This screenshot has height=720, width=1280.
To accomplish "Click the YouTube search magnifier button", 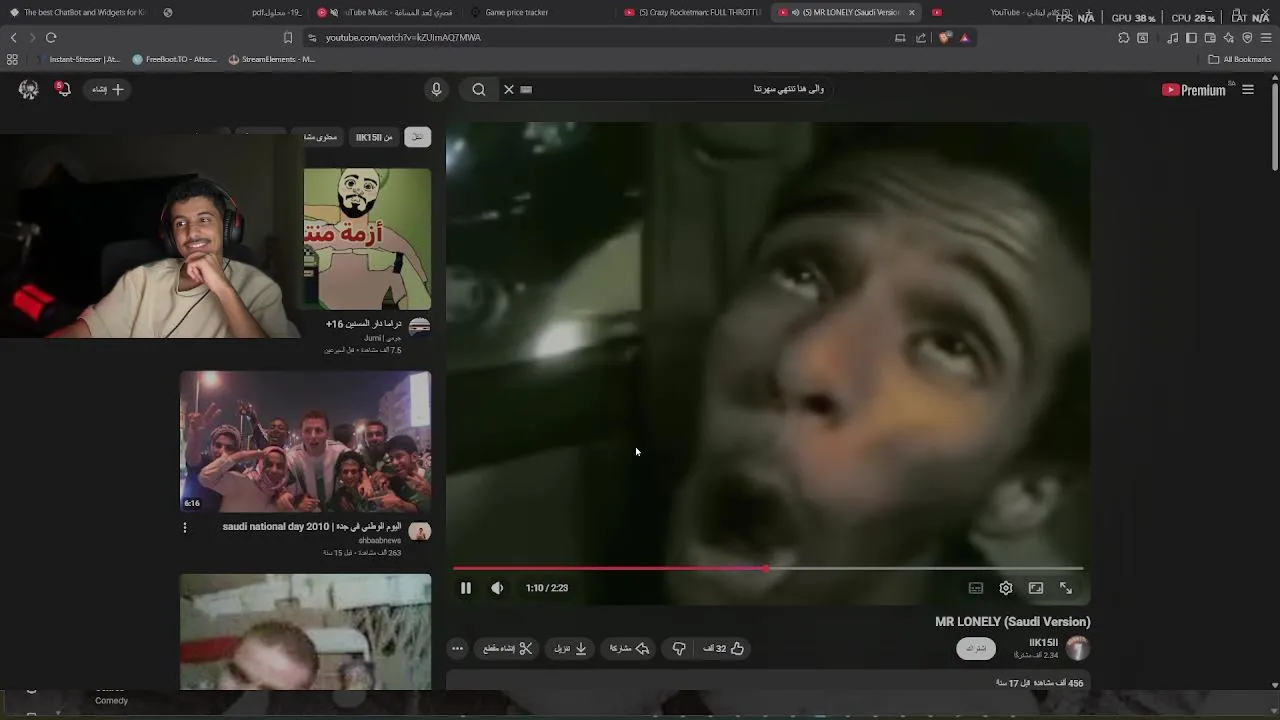I will click(479, 90).
